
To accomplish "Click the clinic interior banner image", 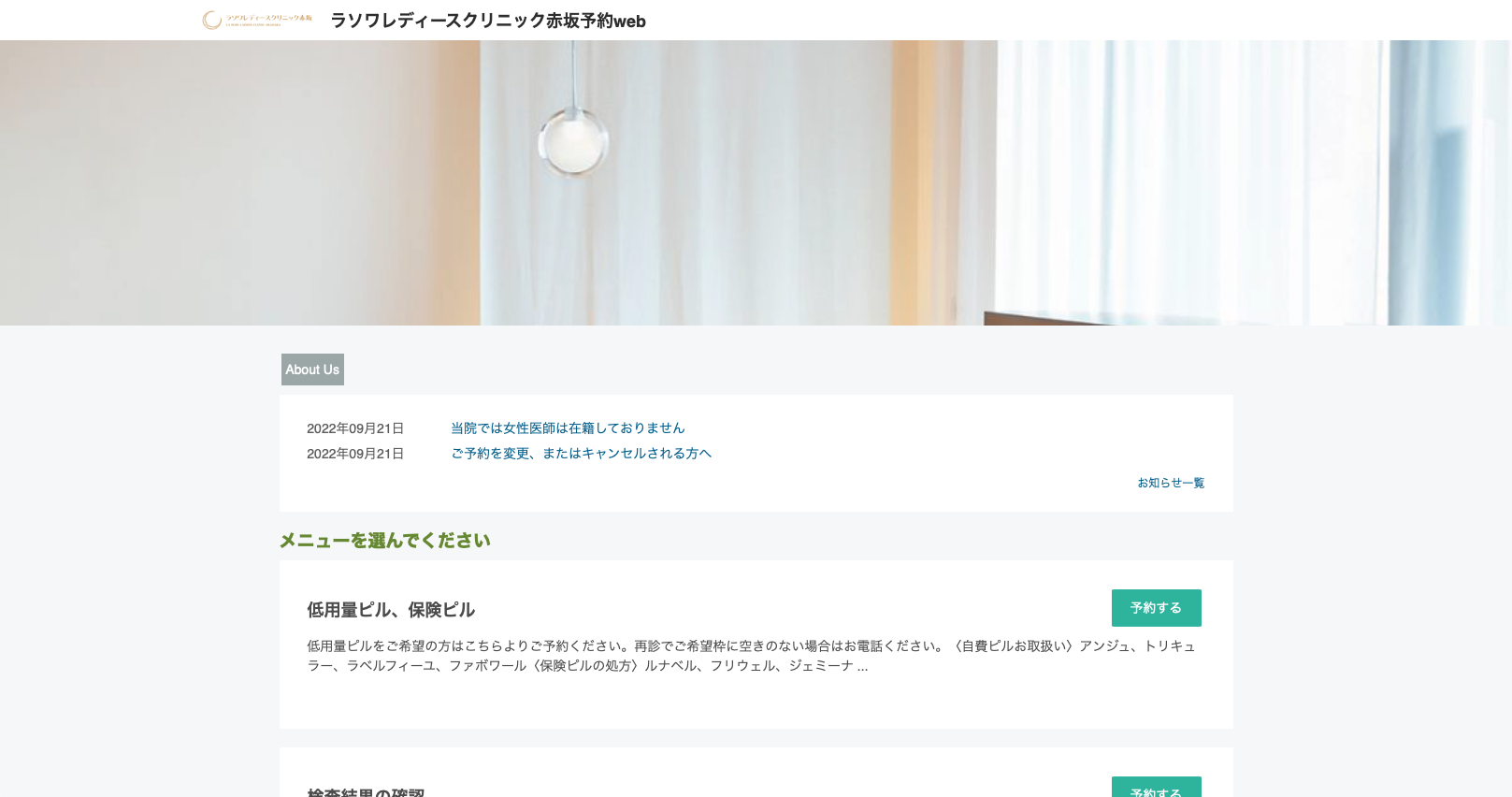I will [756, 182].
